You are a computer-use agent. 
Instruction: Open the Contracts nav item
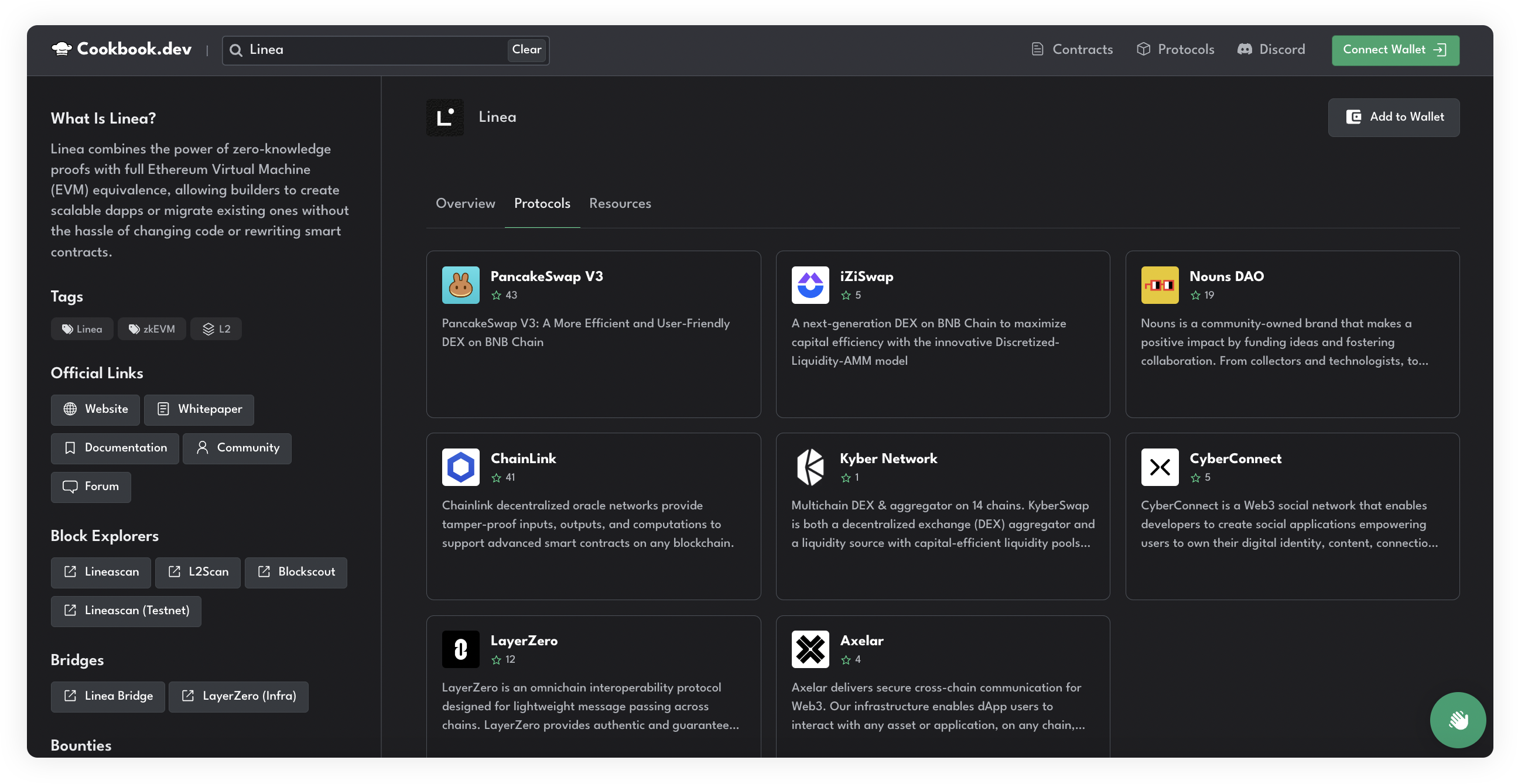coord(1072,50)
